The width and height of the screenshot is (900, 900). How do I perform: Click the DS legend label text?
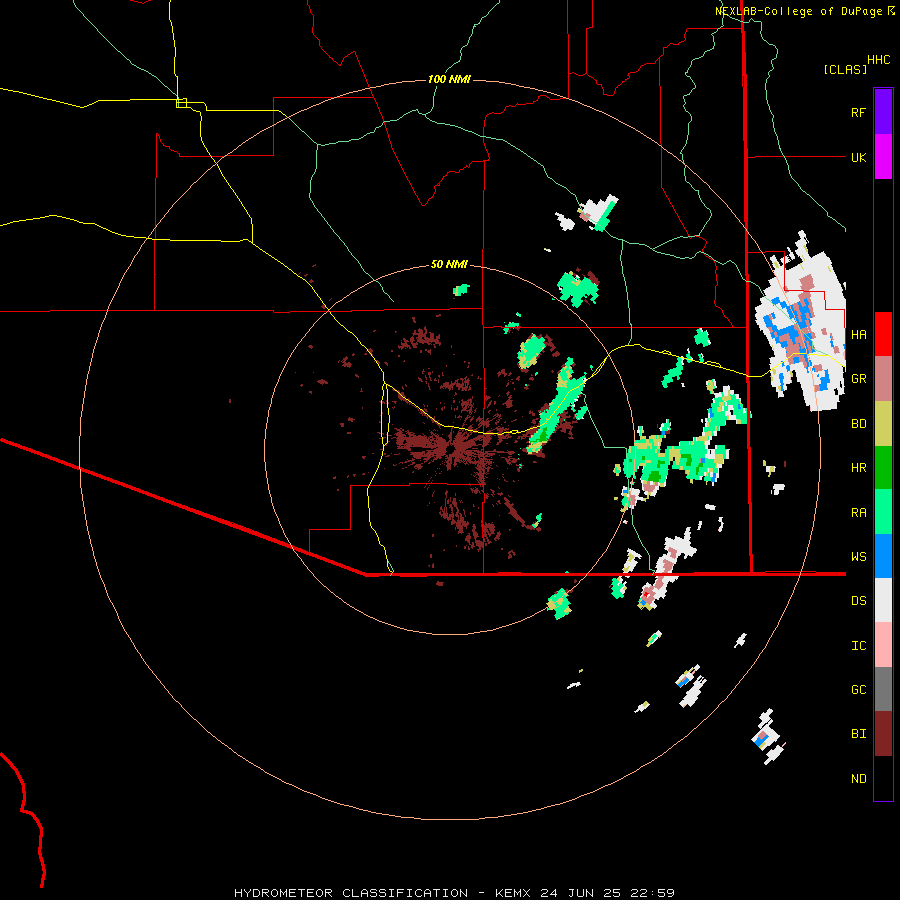859,601
